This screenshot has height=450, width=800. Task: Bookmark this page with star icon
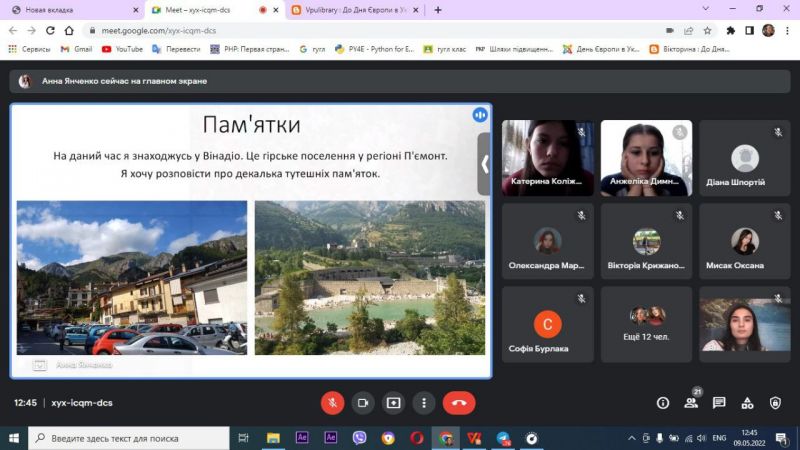coord(707,31)
